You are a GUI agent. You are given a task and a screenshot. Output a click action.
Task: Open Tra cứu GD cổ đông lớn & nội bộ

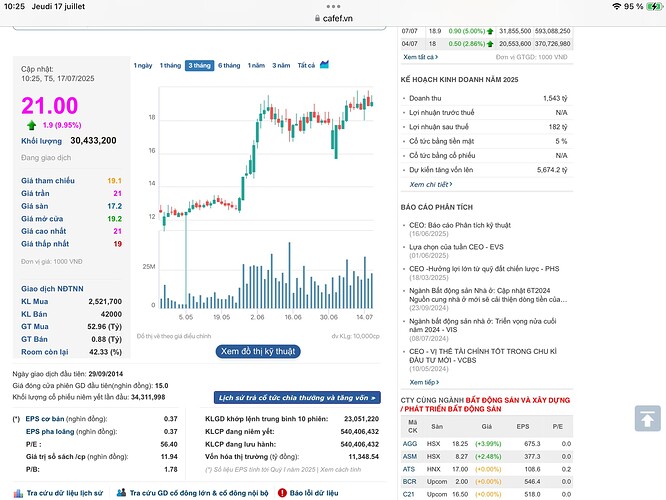199,493
